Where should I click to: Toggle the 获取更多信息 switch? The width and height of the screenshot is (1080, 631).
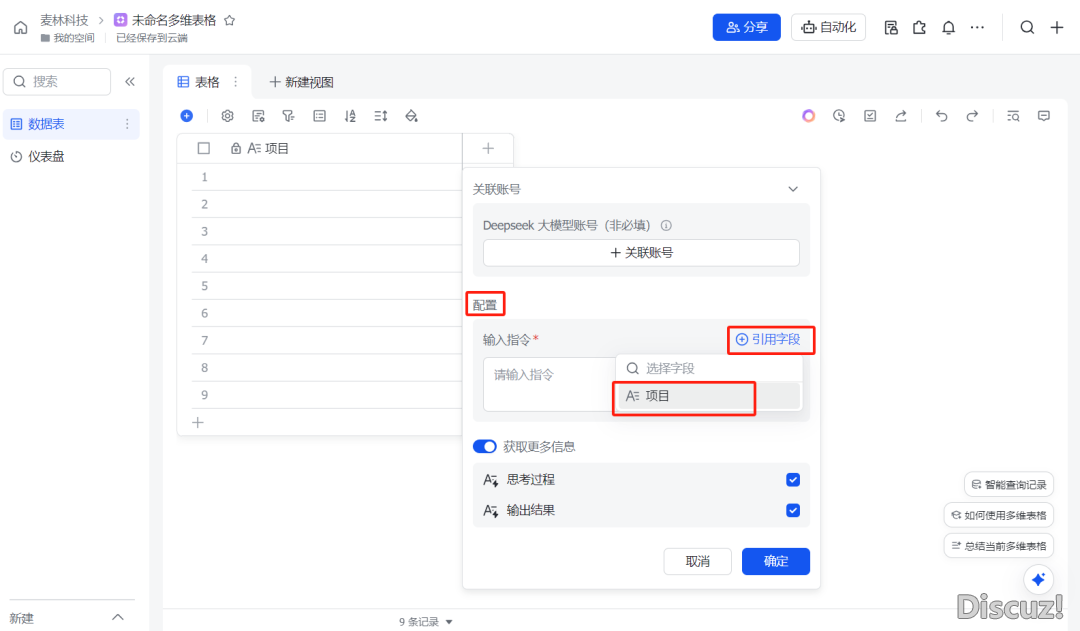(484, 446)
